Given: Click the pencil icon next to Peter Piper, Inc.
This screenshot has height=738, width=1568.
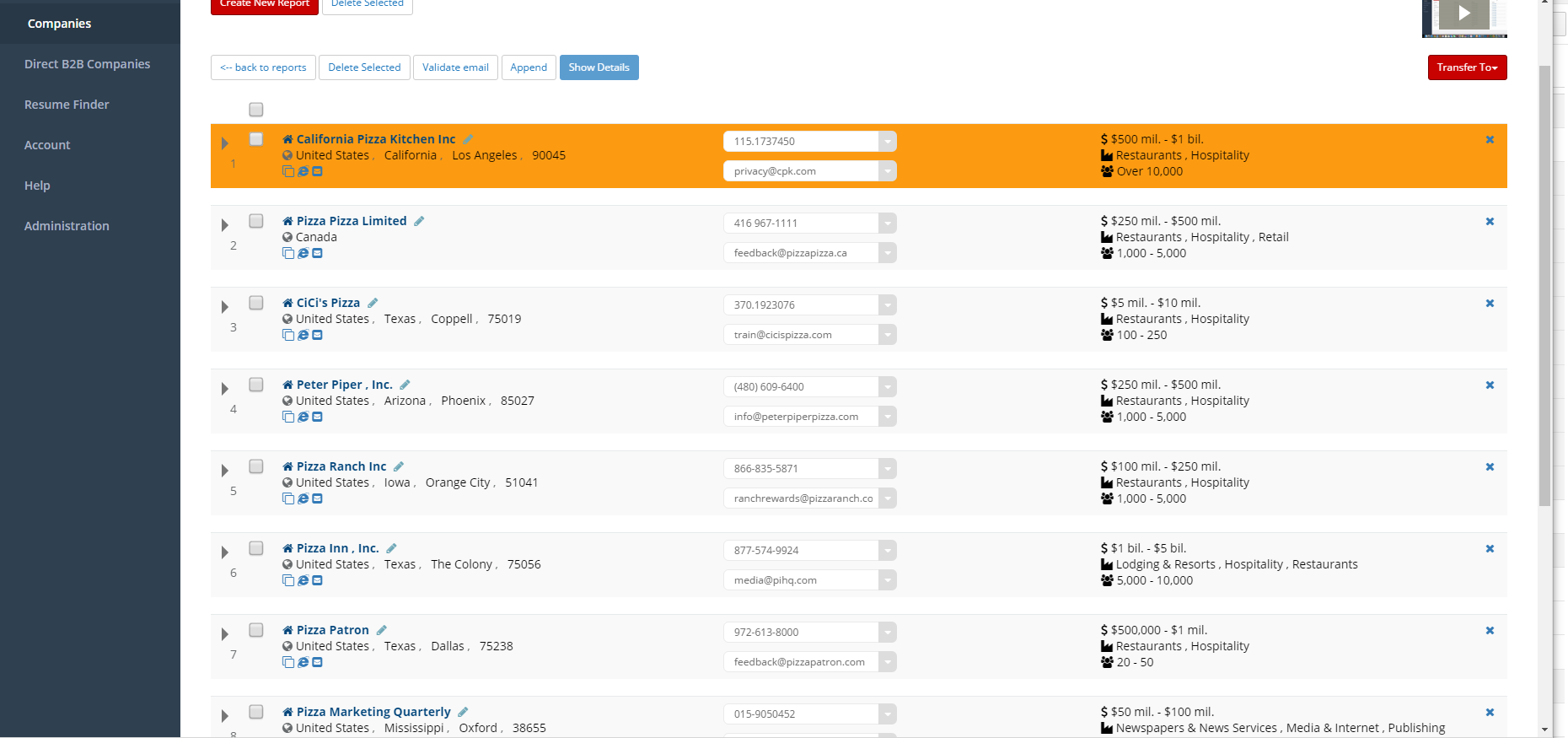Looking at the screenshot, I should [x=405, y=385].
